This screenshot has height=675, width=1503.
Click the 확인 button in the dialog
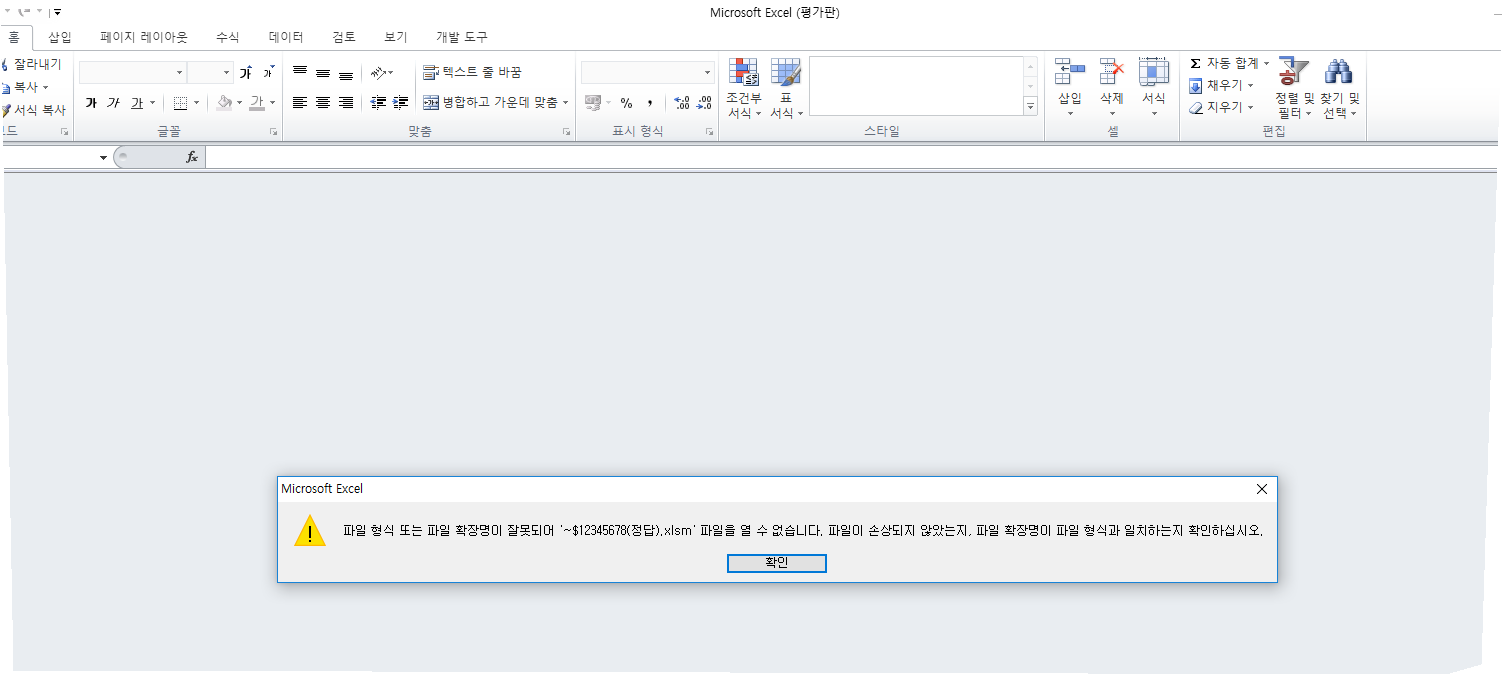tap(777, 563)
